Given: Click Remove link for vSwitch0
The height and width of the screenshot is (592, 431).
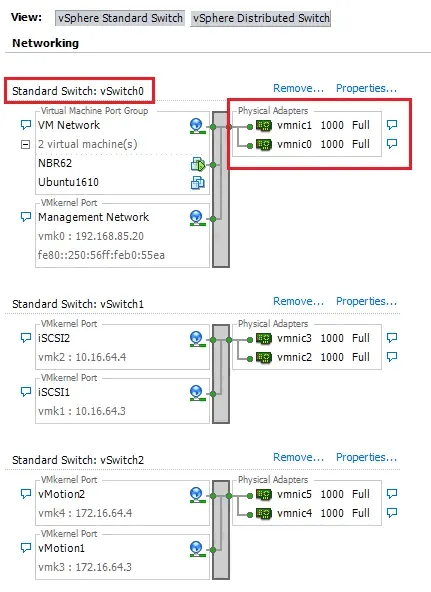Looking at the screenshot, I should 298,88.
